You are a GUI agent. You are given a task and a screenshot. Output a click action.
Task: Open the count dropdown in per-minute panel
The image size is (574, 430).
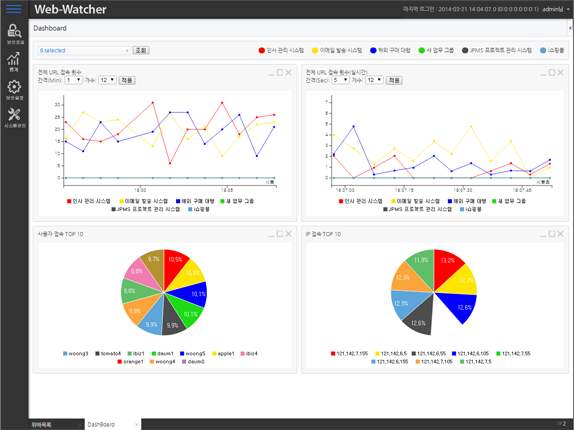coord(108,80)
